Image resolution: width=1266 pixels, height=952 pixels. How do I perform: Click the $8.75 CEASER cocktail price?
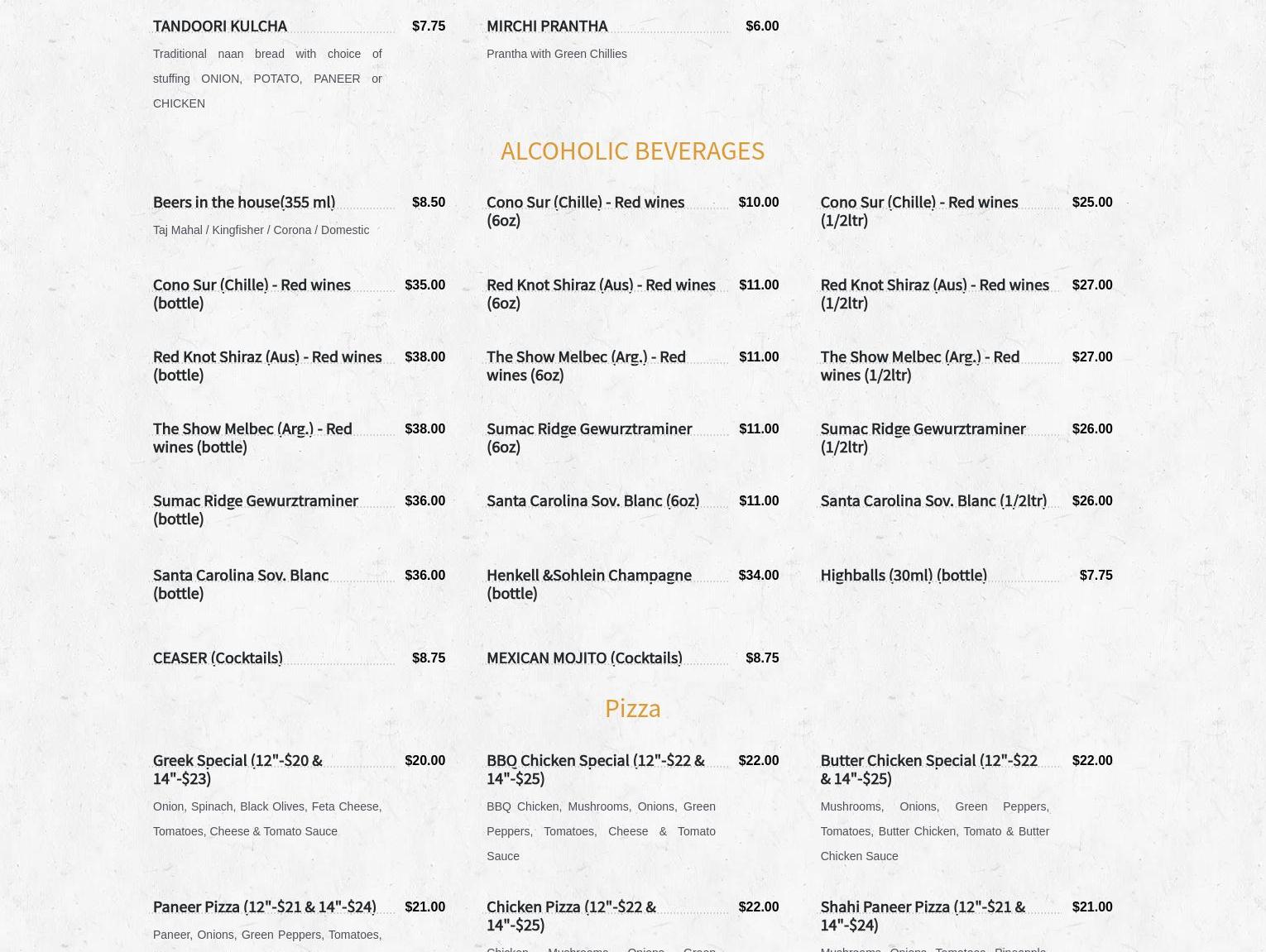tap(429, 658)
